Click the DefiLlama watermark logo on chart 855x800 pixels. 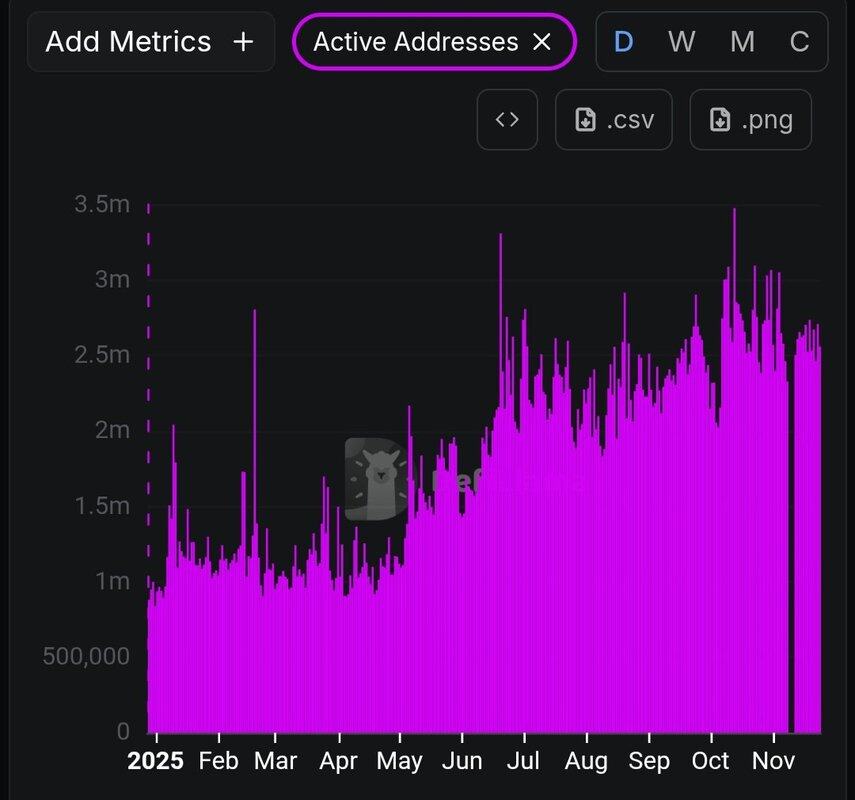pyautogui.click(x=377, y=479)
